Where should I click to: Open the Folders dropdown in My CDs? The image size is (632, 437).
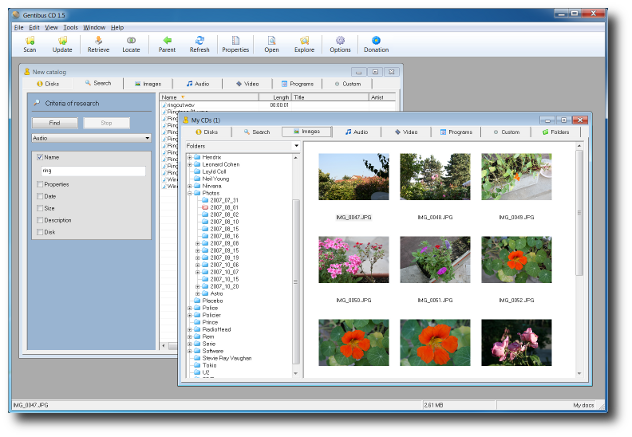tap(296, 146)
